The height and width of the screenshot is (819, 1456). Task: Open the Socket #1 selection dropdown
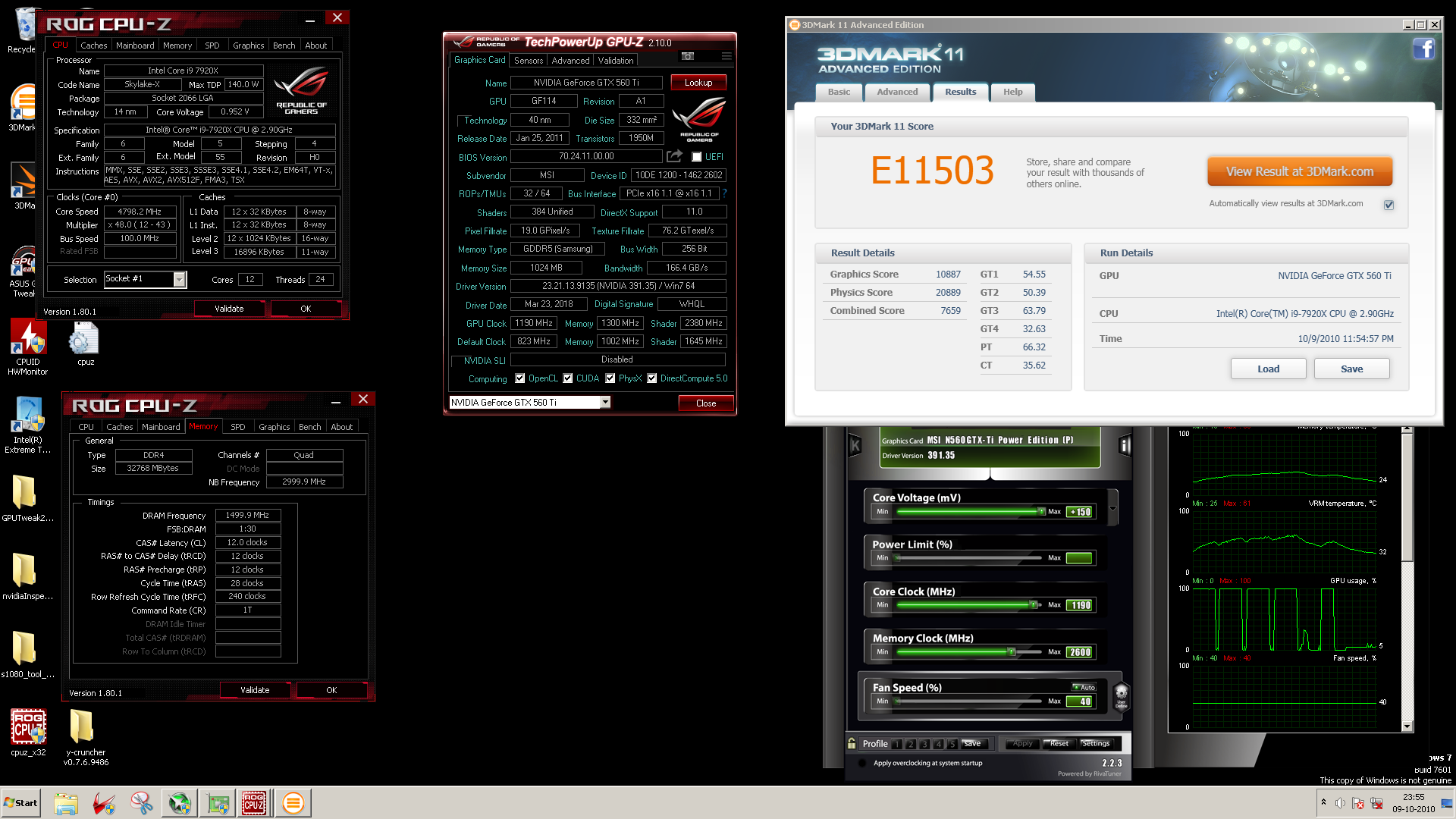coord(180,280)
